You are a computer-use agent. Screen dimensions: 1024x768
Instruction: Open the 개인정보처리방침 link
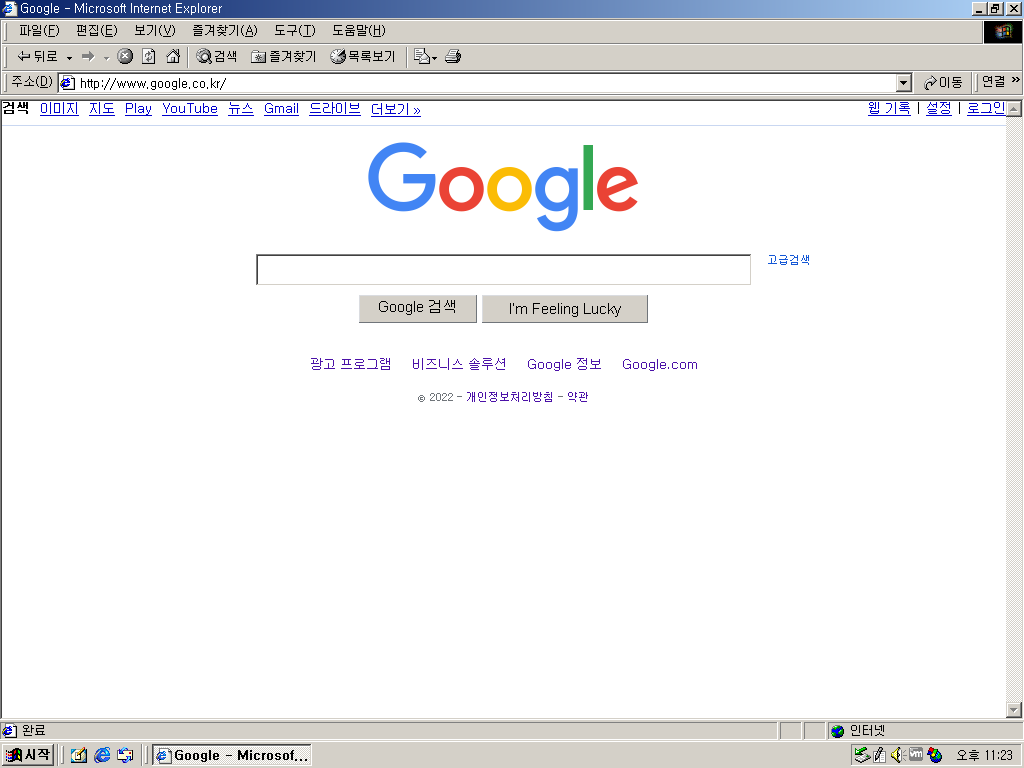click(x=509, y=396)
